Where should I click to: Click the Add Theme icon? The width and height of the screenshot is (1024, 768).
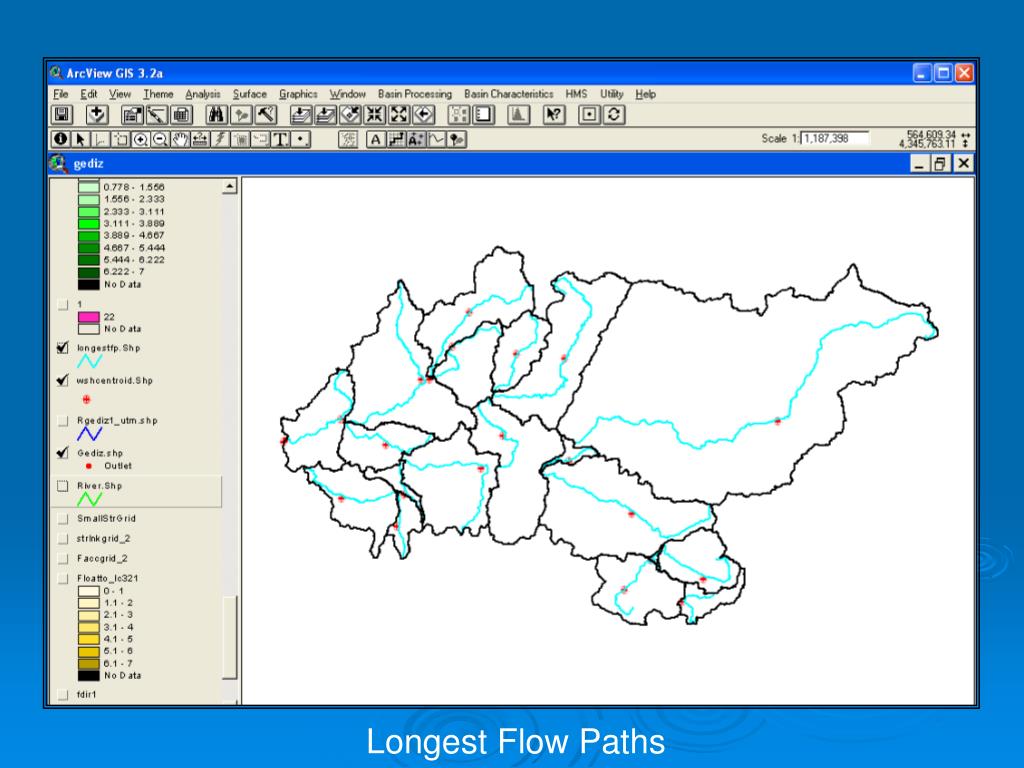point(97,115)
